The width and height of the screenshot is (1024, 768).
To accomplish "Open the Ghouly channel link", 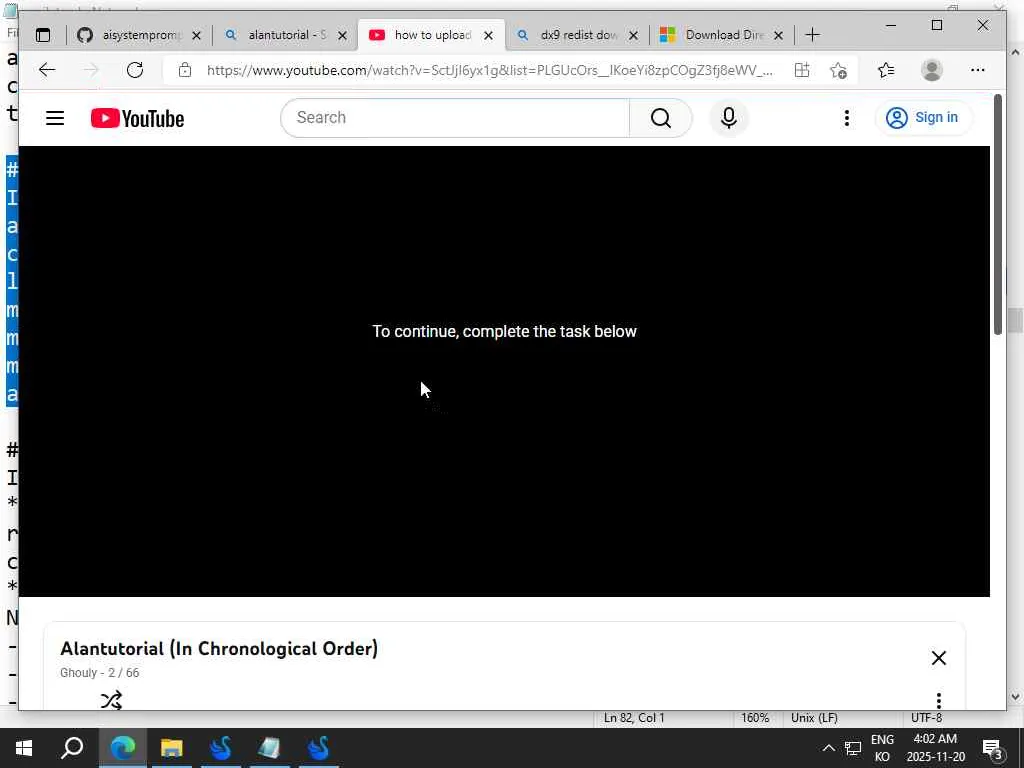I will click(x=78, y=673).
